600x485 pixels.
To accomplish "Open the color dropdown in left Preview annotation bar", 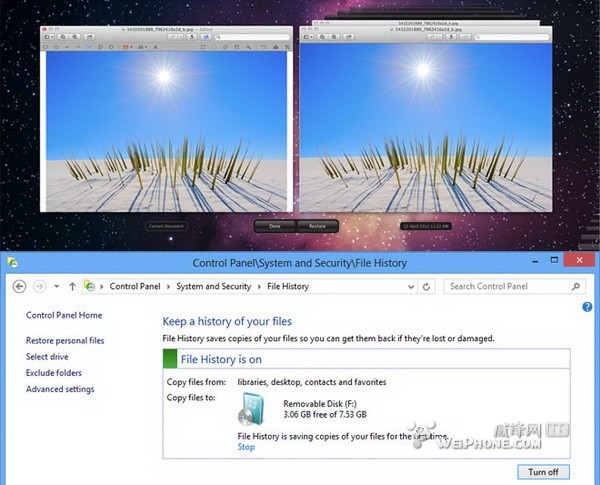I will [127, 47].
